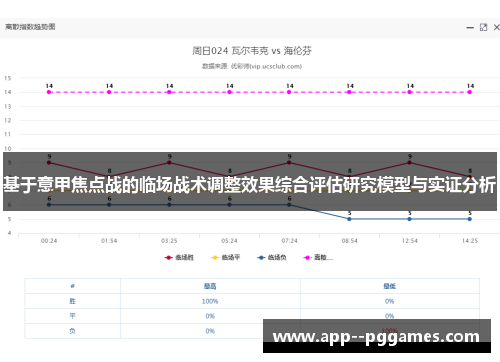Click the 最高 0% cell in 负 row

[210, 331]
